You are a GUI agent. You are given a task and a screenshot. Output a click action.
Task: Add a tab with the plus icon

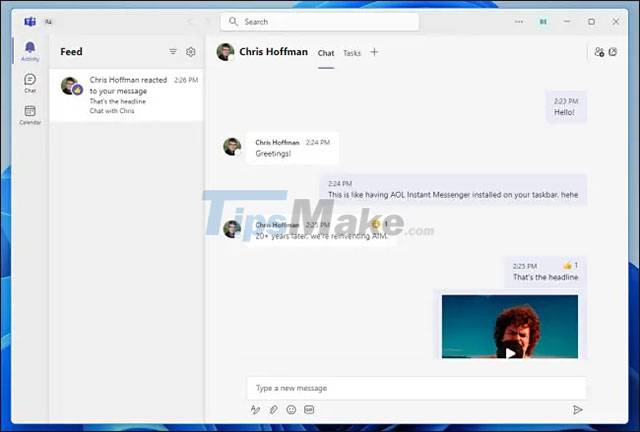374,52
